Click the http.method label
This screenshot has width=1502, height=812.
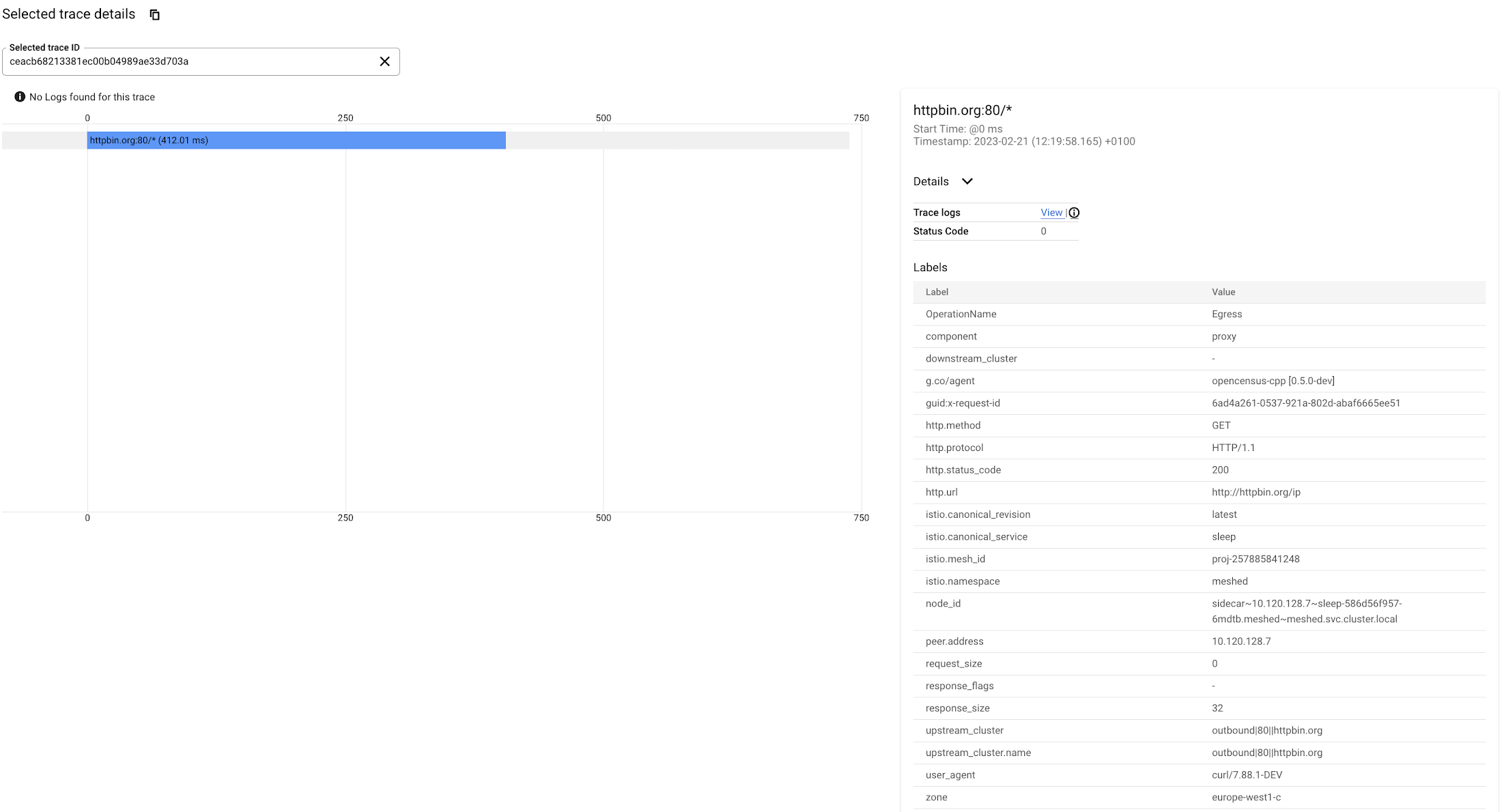tap(953, 426)
